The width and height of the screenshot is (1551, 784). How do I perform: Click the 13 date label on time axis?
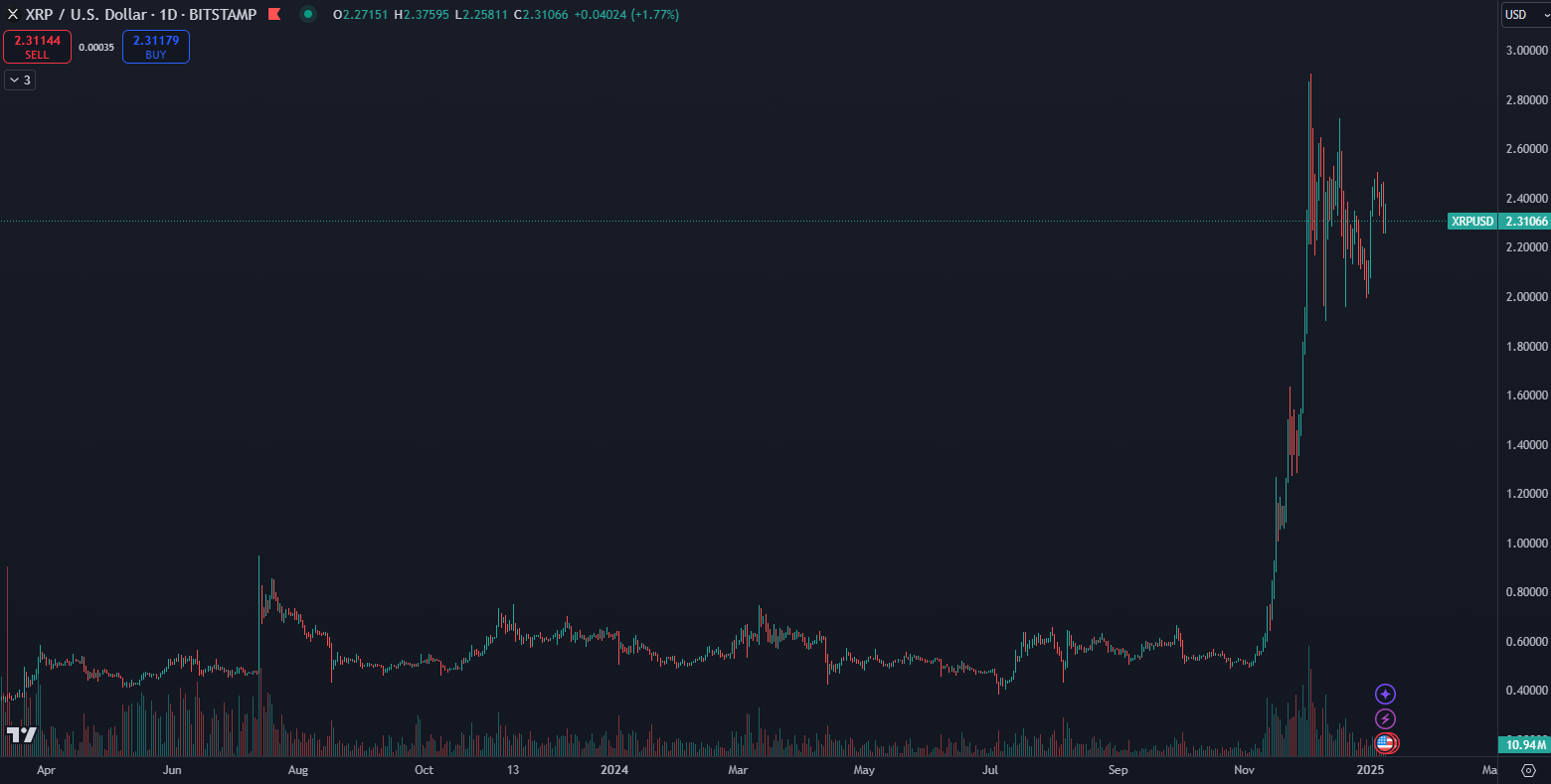pyautogui.click(x=513, y=770)
